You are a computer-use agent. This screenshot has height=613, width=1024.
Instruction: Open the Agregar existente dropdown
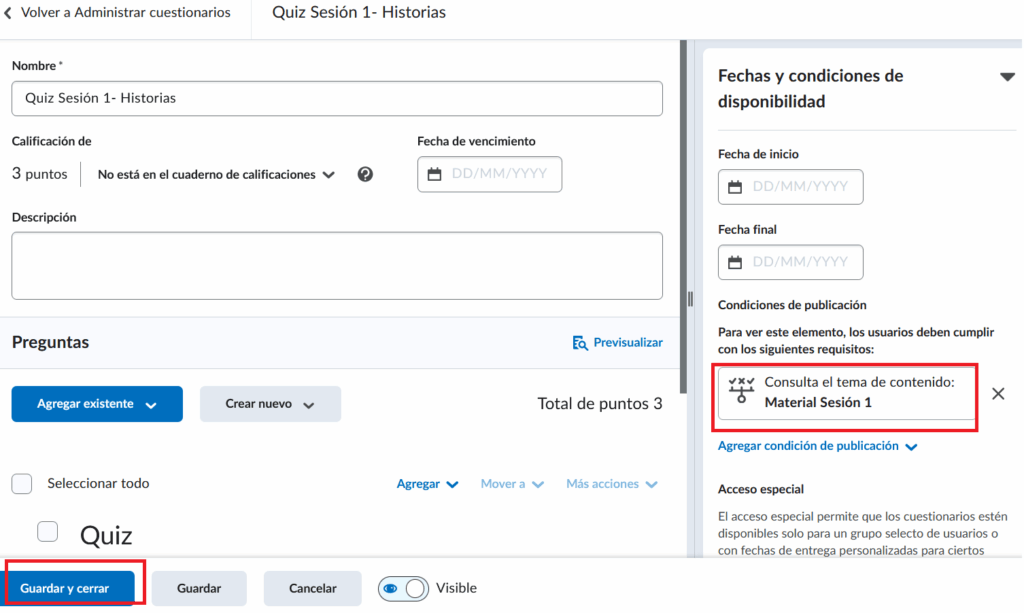[x=97, y=404]
